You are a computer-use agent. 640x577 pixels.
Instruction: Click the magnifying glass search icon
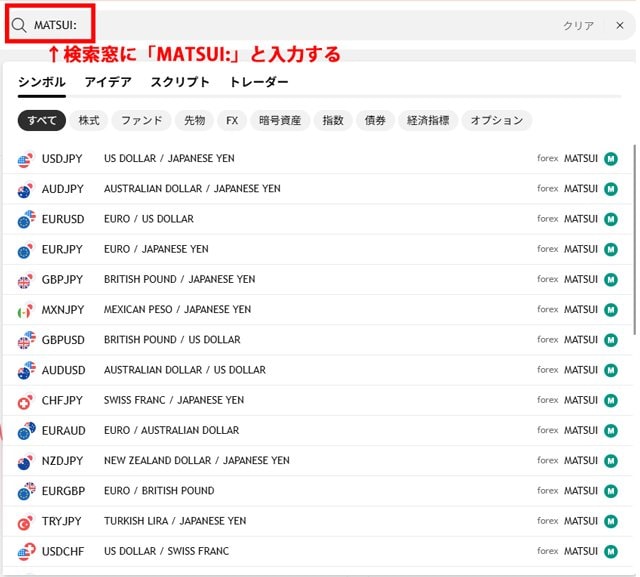19,25
